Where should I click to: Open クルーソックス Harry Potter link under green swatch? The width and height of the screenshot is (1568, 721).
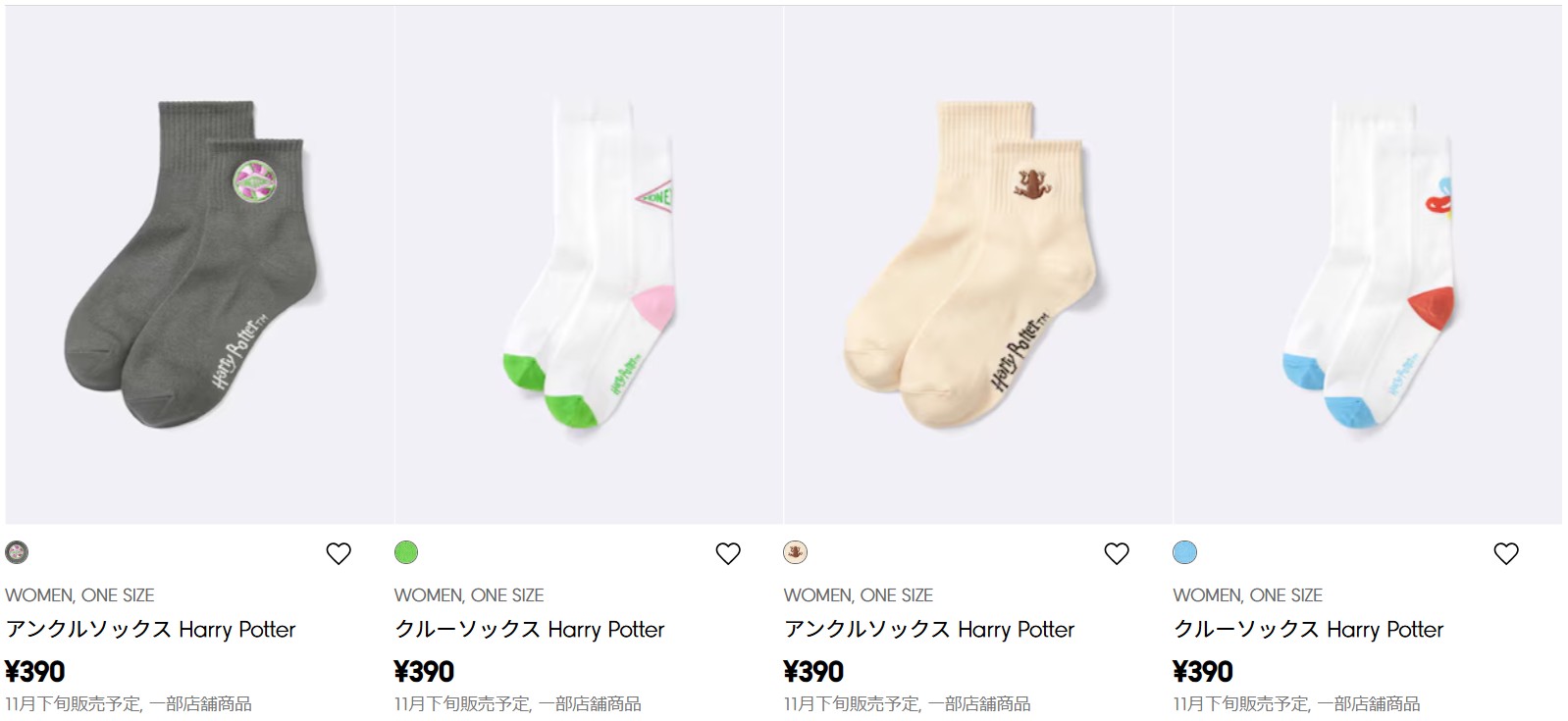click(x=530, y=630)
